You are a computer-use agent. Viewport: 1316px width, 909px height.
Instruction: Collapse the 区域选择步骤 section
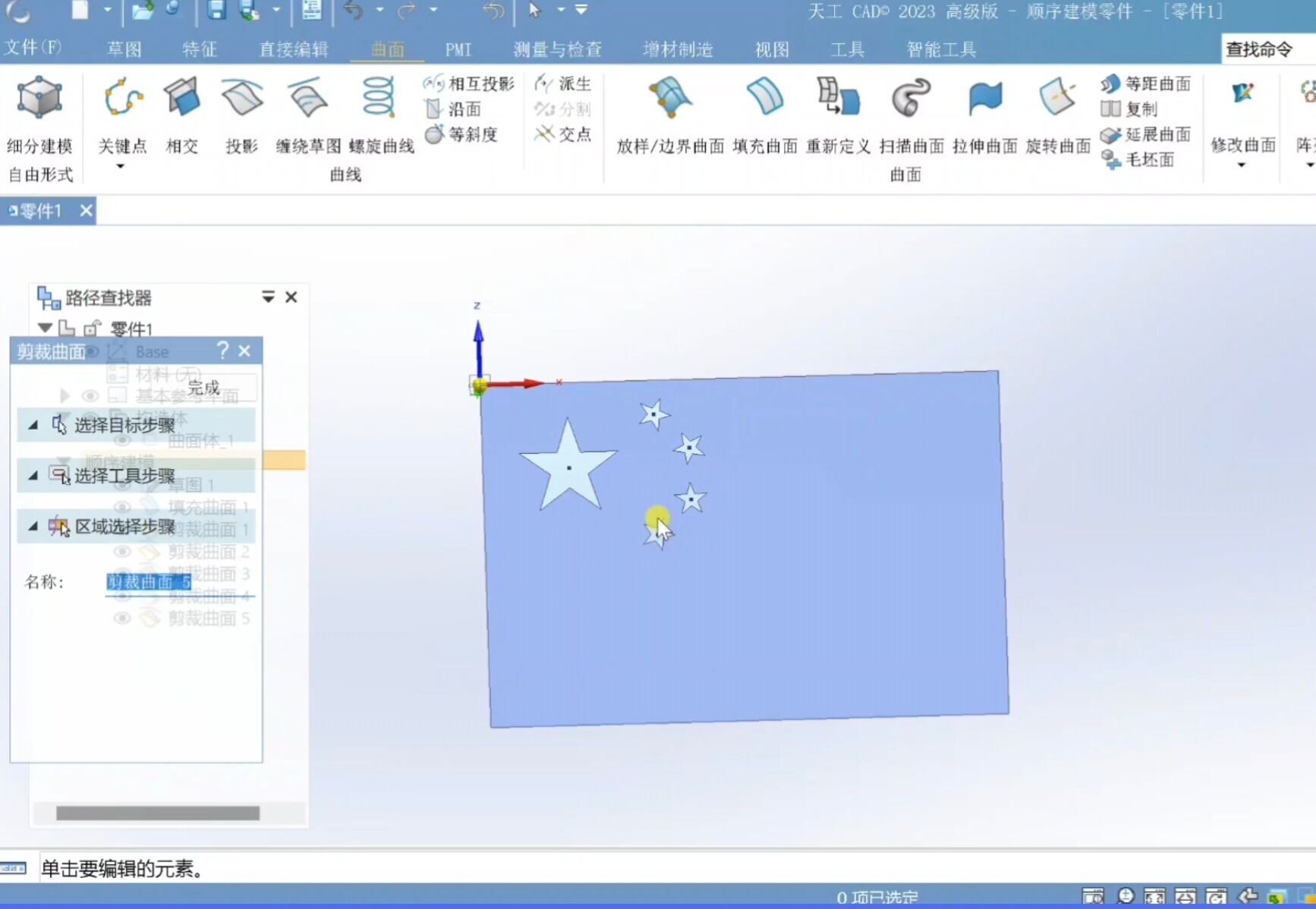tap(33, 526)
